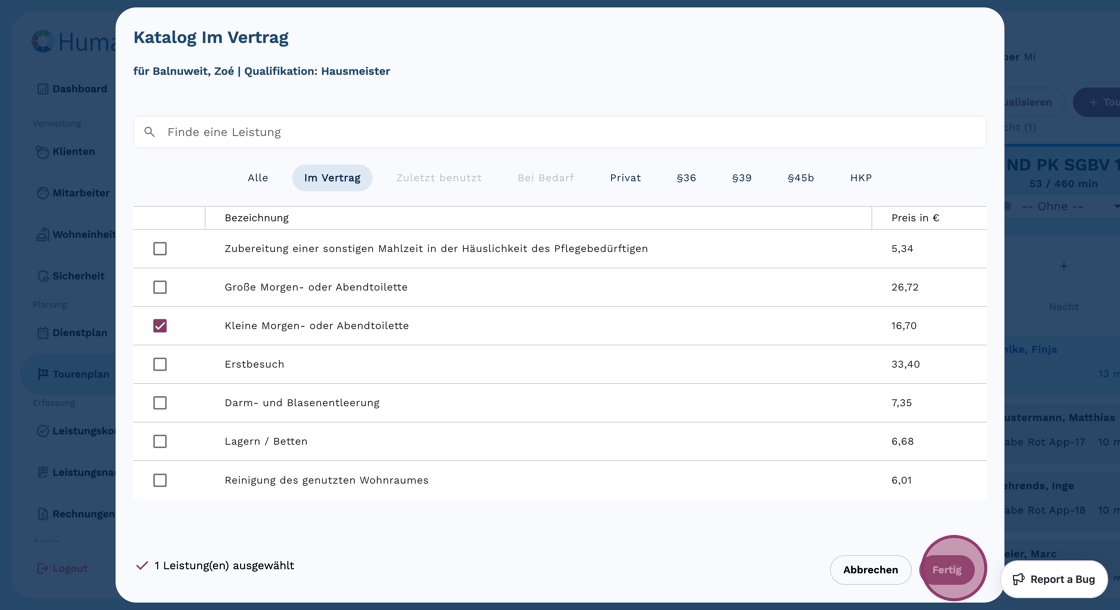The width and height of the screenshot is (1120, 610).
Task: Click the Klienten sidebar icon
Action: tap(43, 152)
